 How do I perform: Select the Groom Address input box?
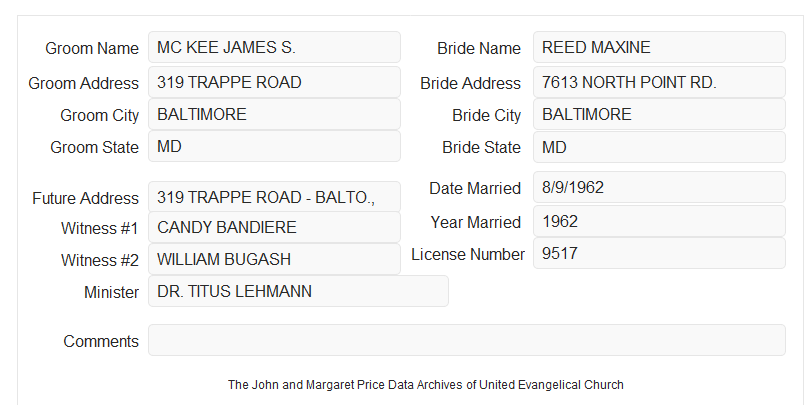click(274, 82)
